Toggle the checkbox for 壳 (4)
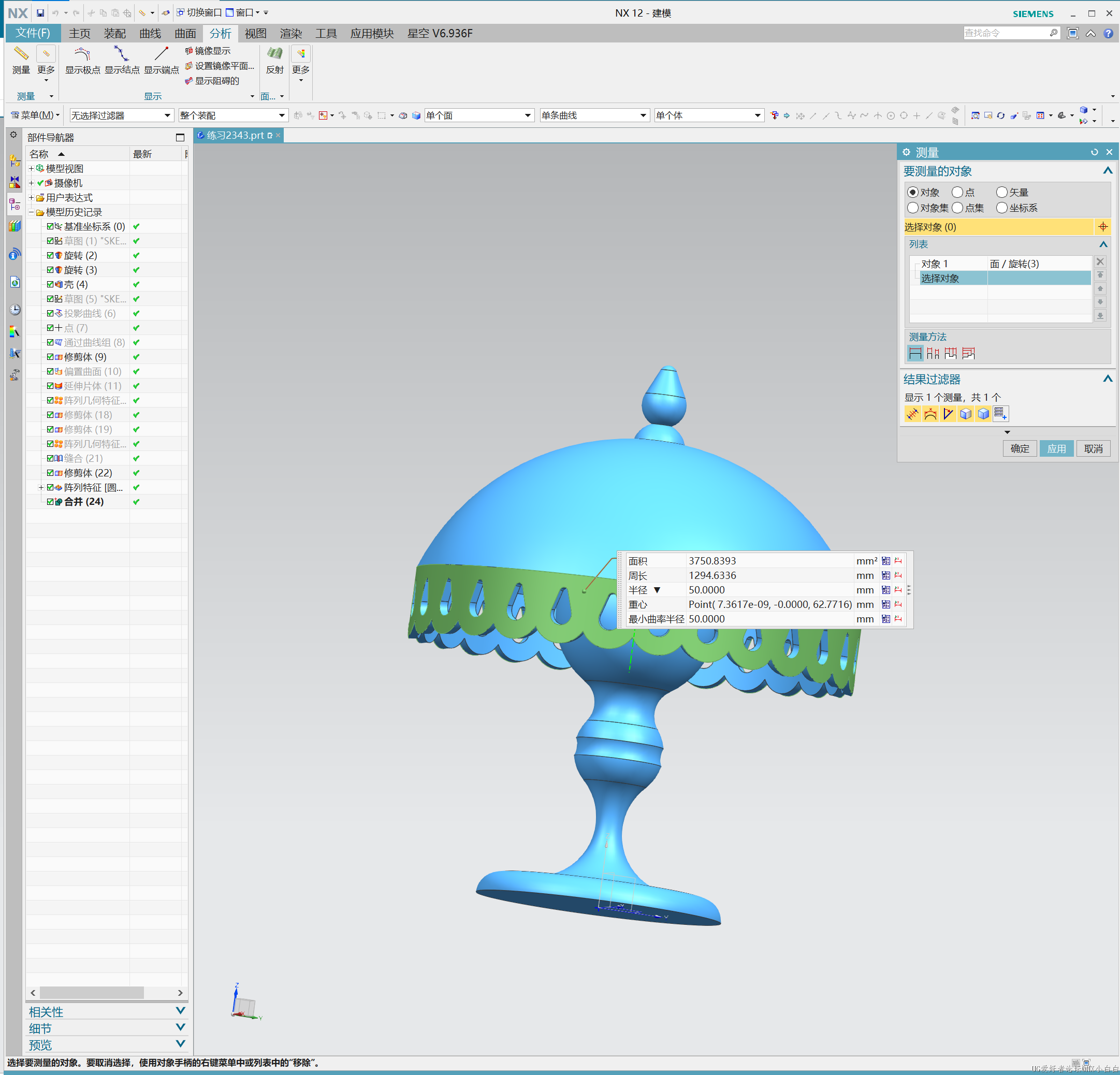This screenshot has width=1120, height=1075. [50, 284]
